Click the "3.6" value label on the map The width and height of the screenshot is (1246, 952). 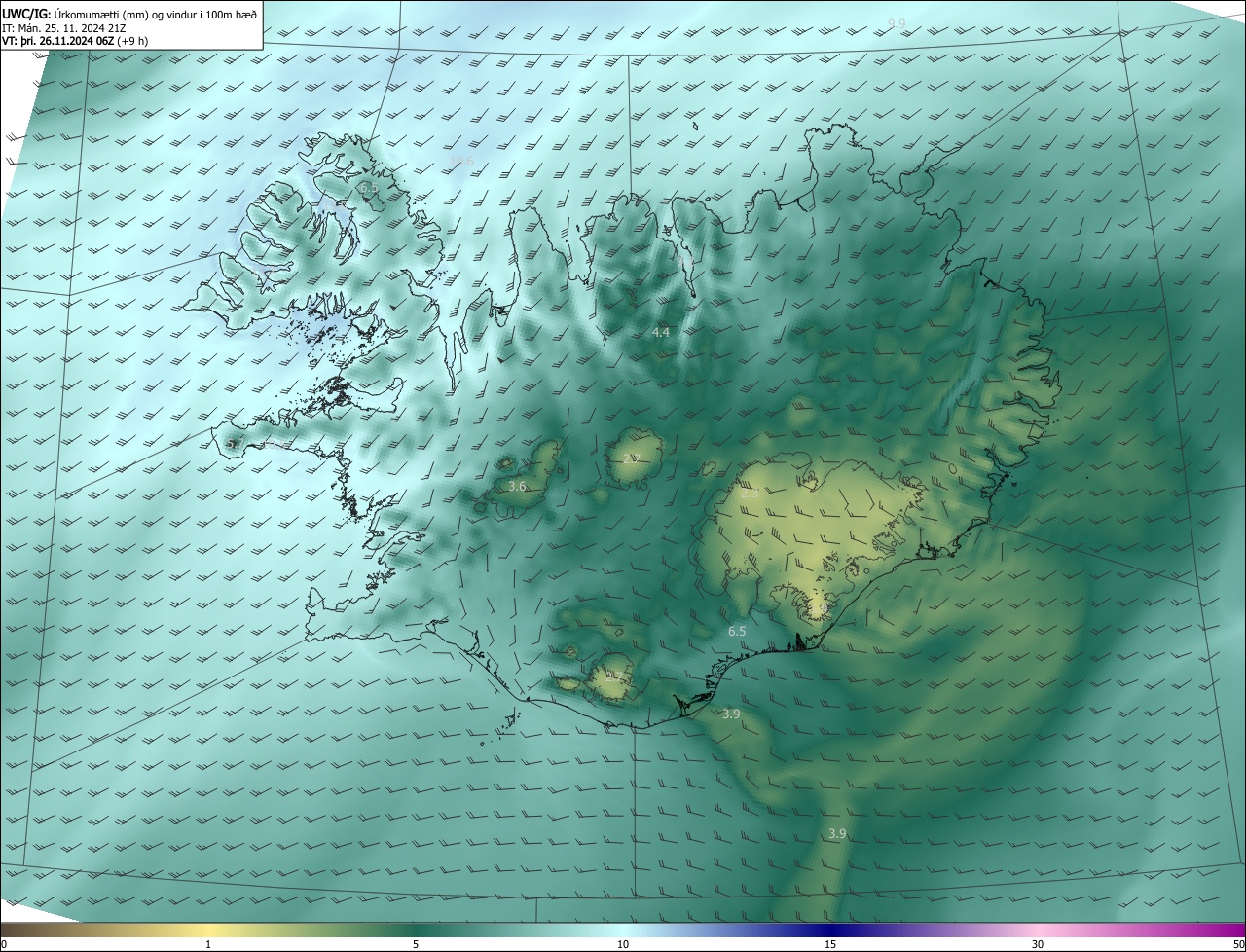(x=518, y=486)
